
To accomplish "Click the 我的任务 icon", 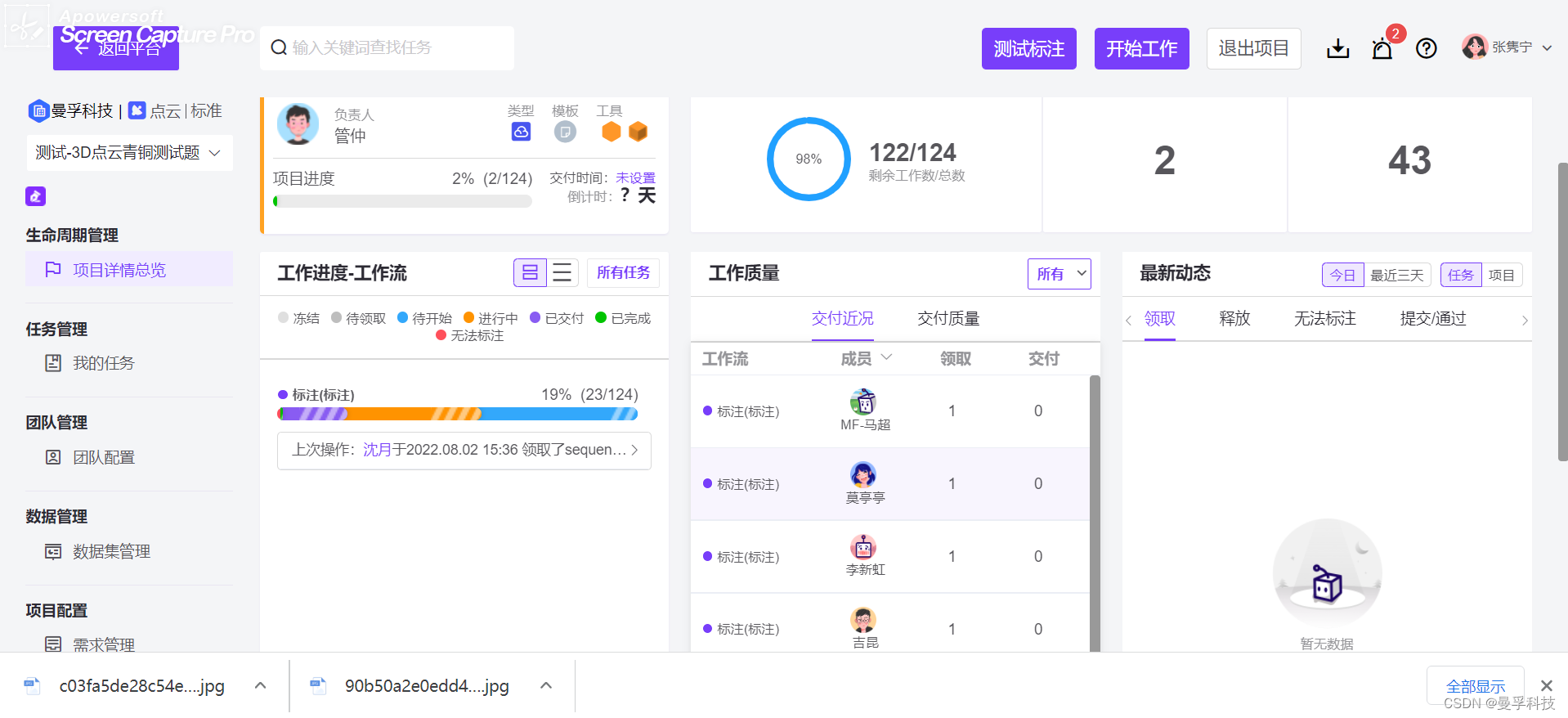I will pos(53,363).
